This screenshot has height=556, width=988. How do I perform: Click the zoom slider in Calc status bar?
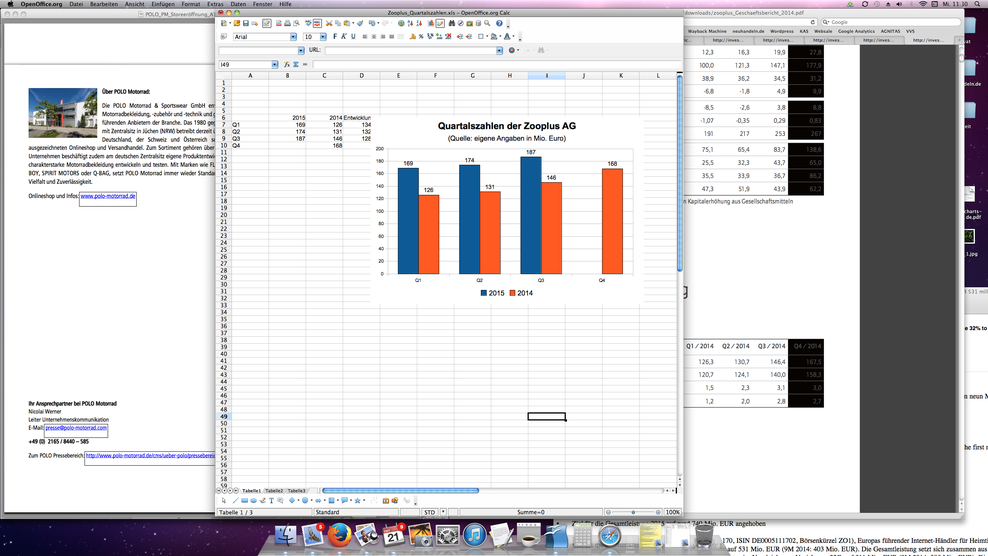pyautogui.click(x=633, y=512)
